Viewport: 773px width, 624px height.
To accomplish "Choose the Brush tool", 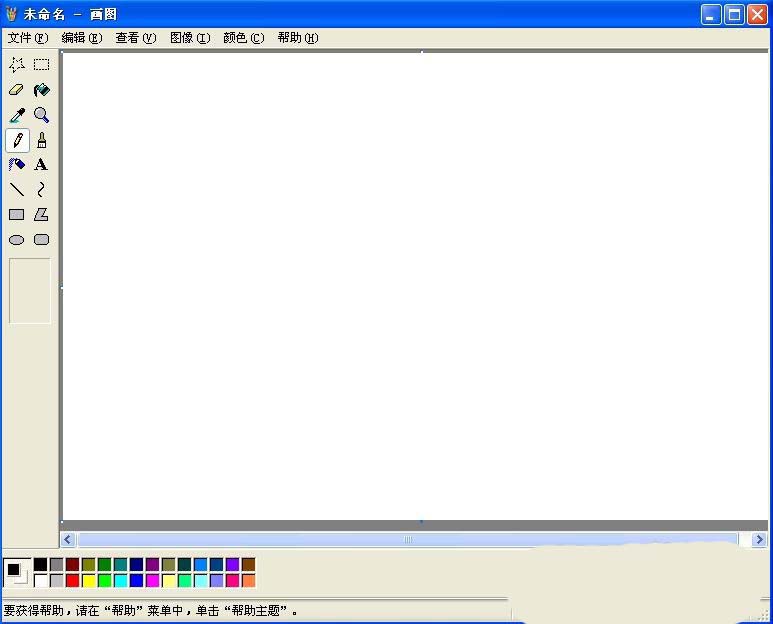I will 41,140.
